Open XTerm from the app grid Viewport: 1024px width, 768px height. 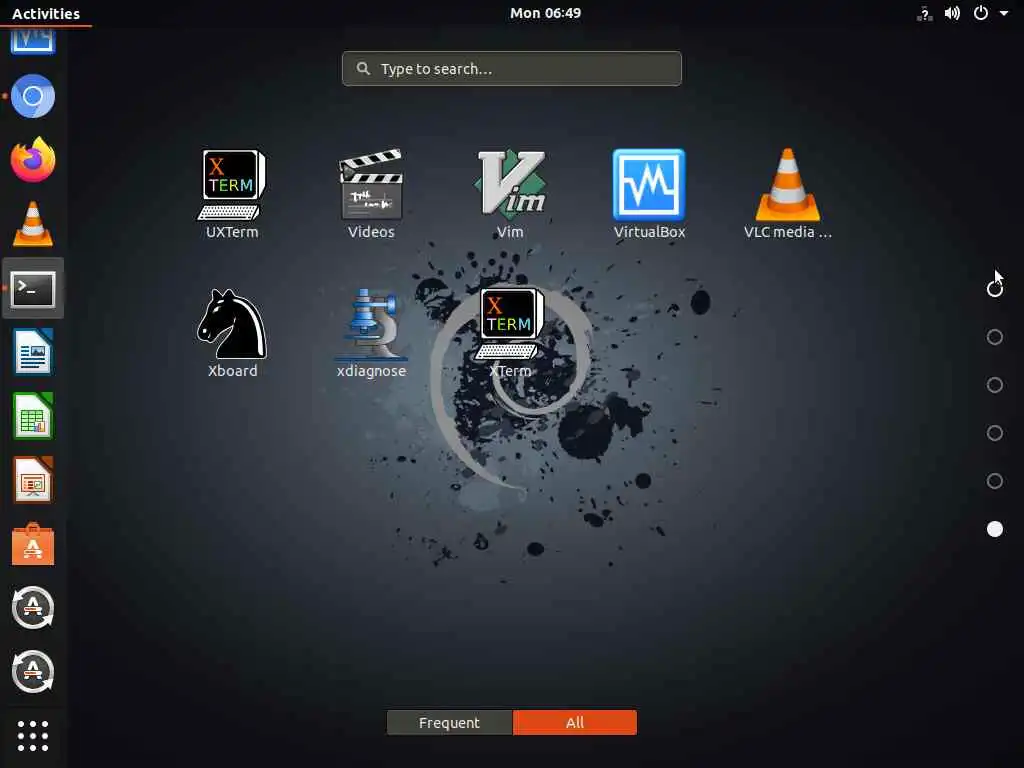pyautogui.click(x=510, y=333)
